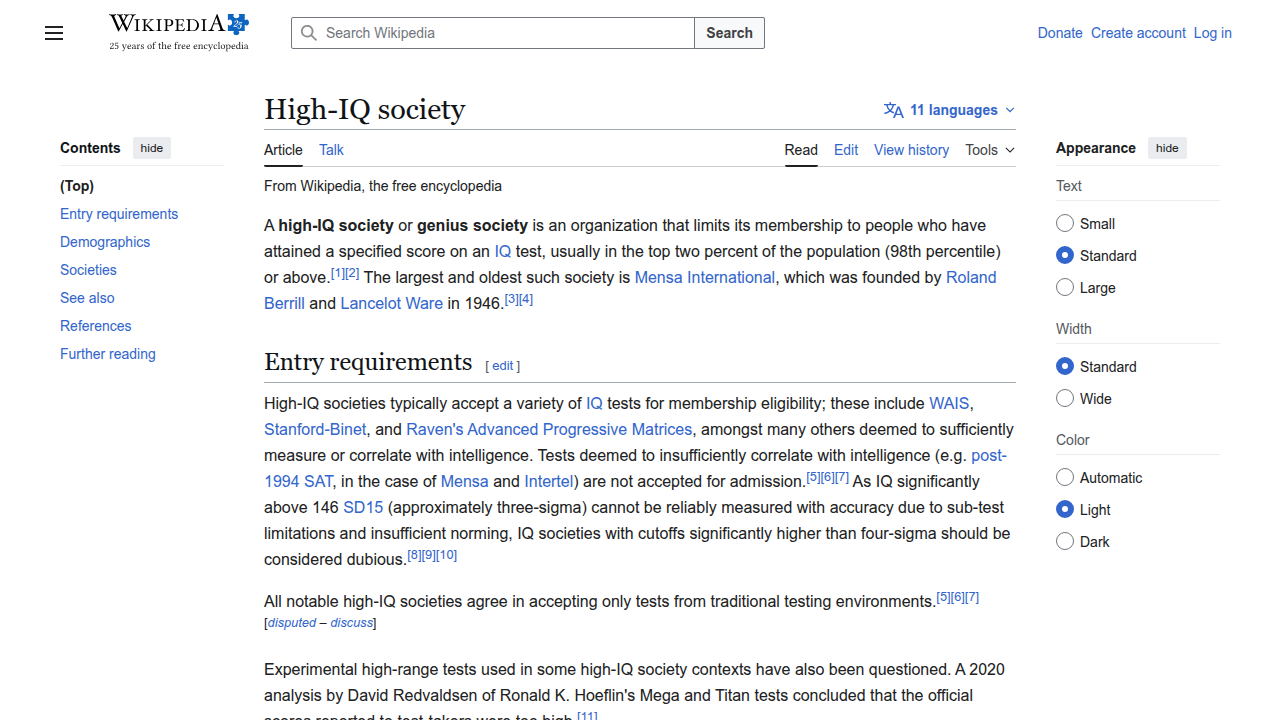
Task: Open the hamburger main menu icon
Action: point(54,33)
